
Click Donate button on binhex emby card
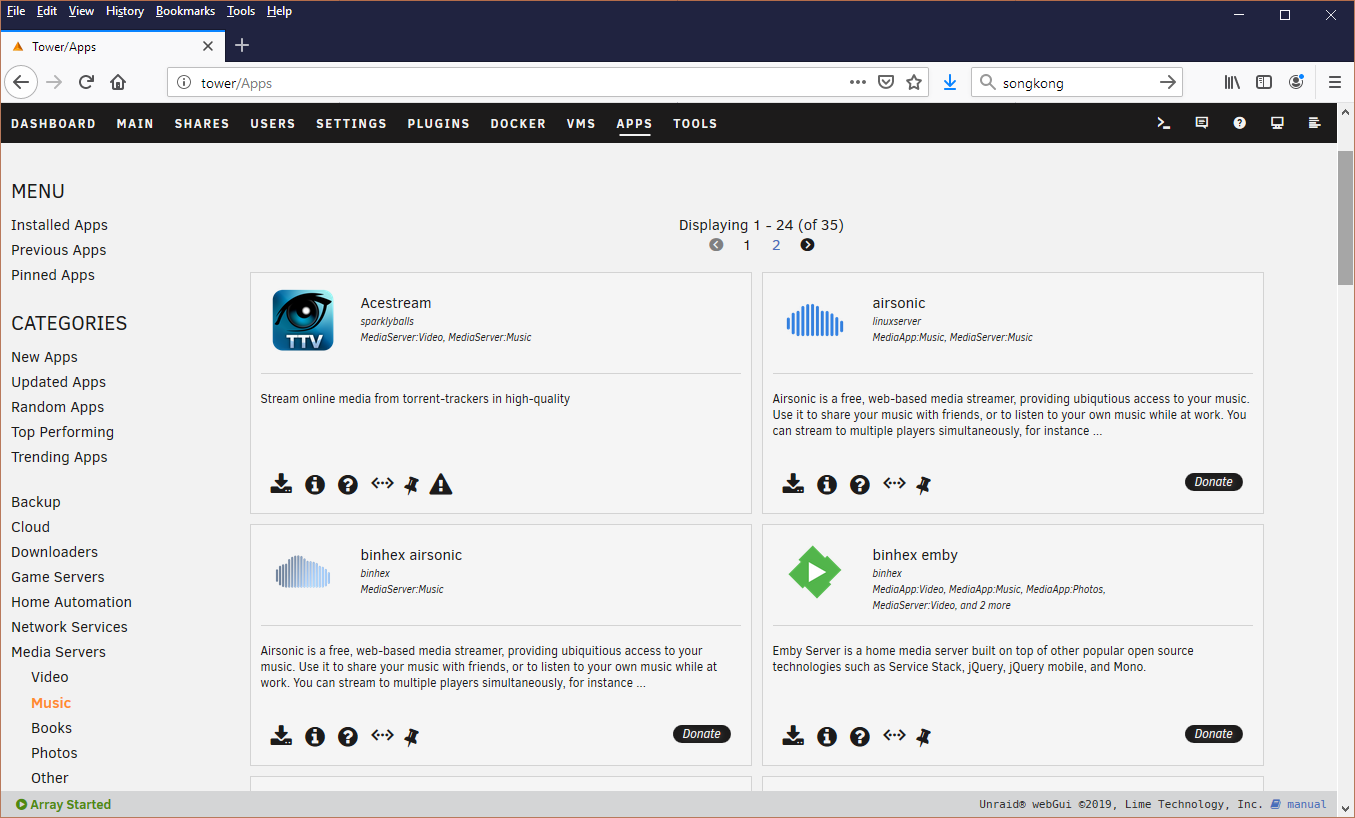pyautogui.click(x=1214, y=734)
